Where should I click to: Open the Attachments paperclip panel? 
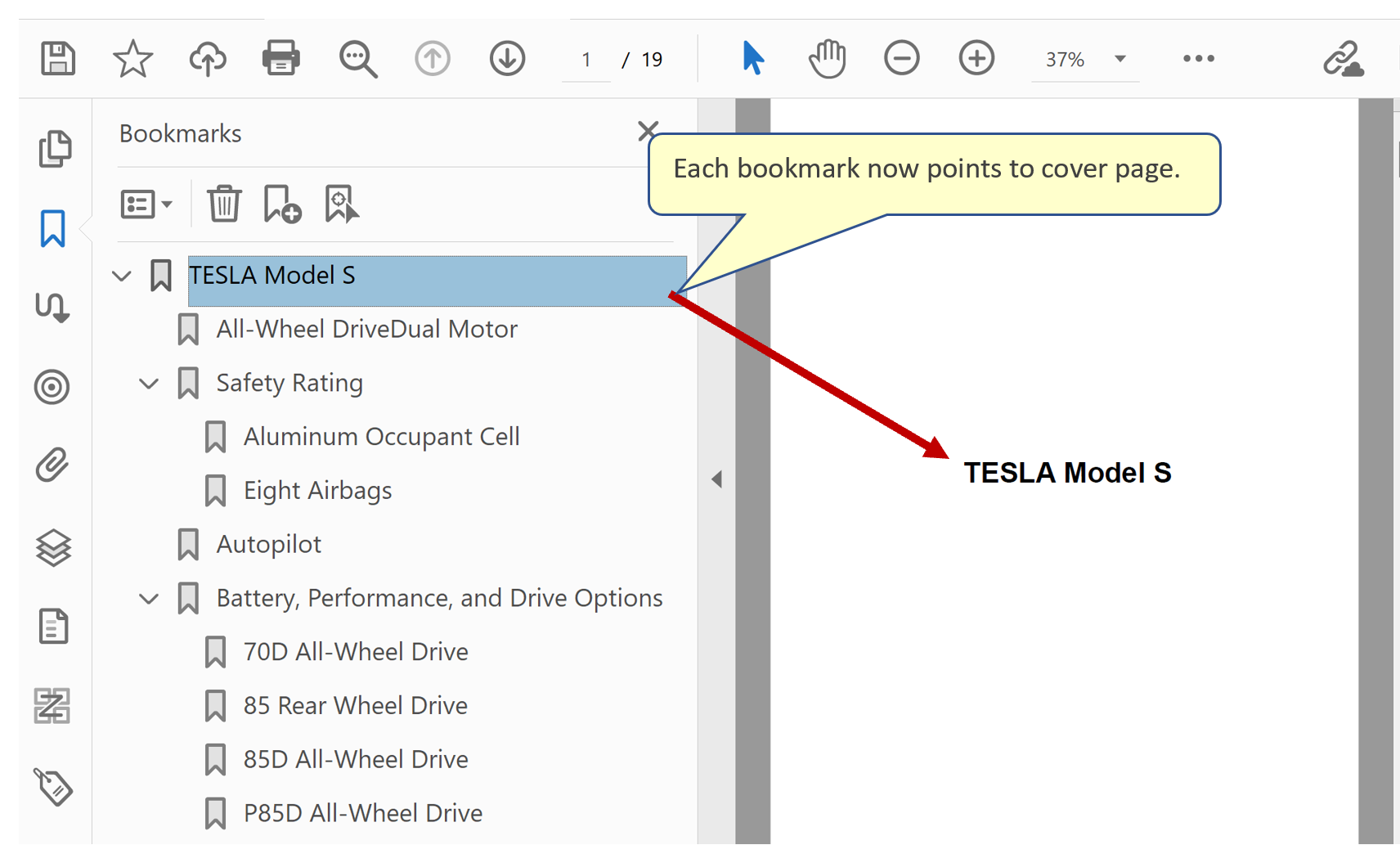tap(52, 465)
